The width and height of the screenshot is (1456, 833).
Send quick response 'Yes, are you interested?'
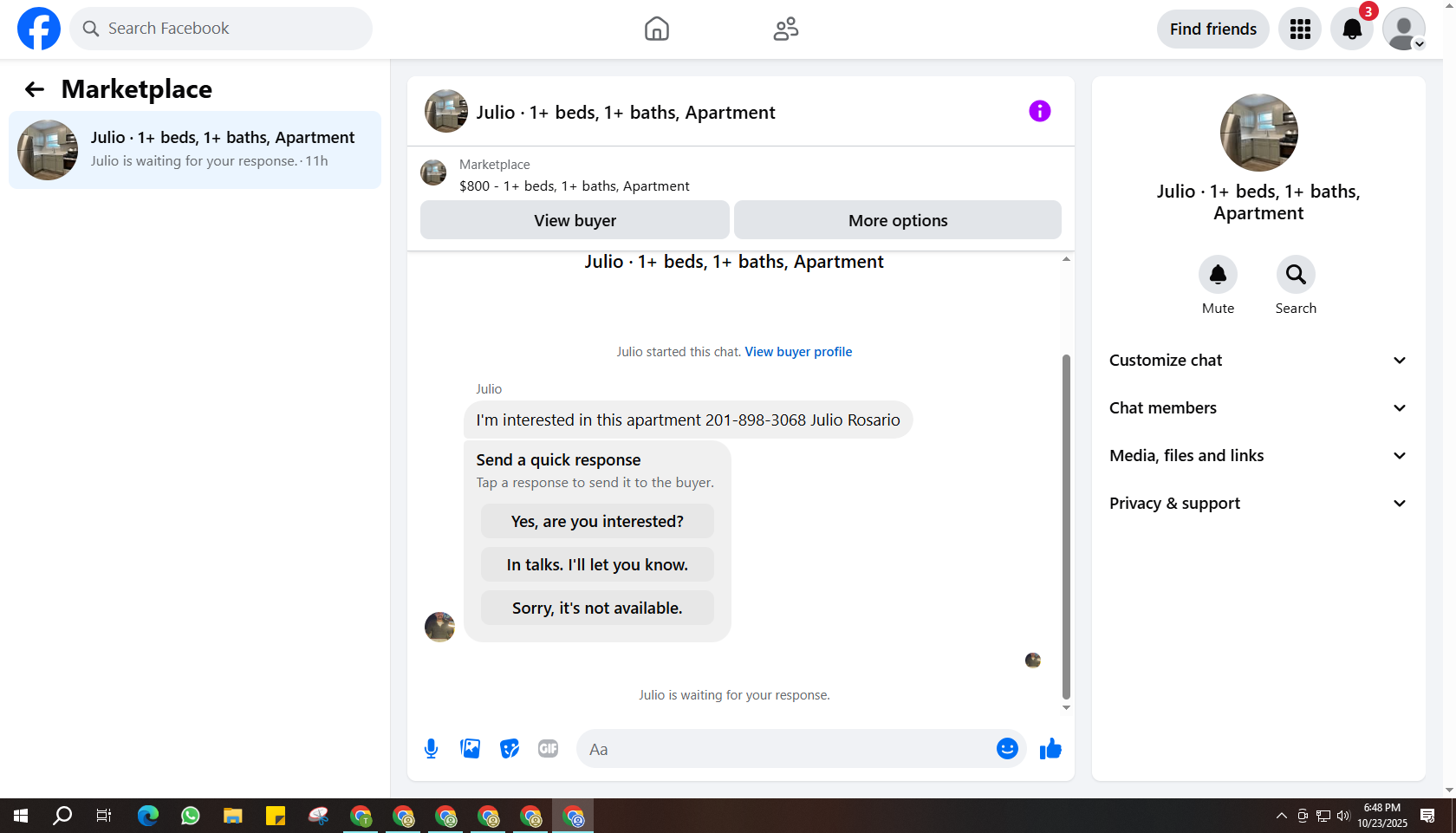[597, 521]
